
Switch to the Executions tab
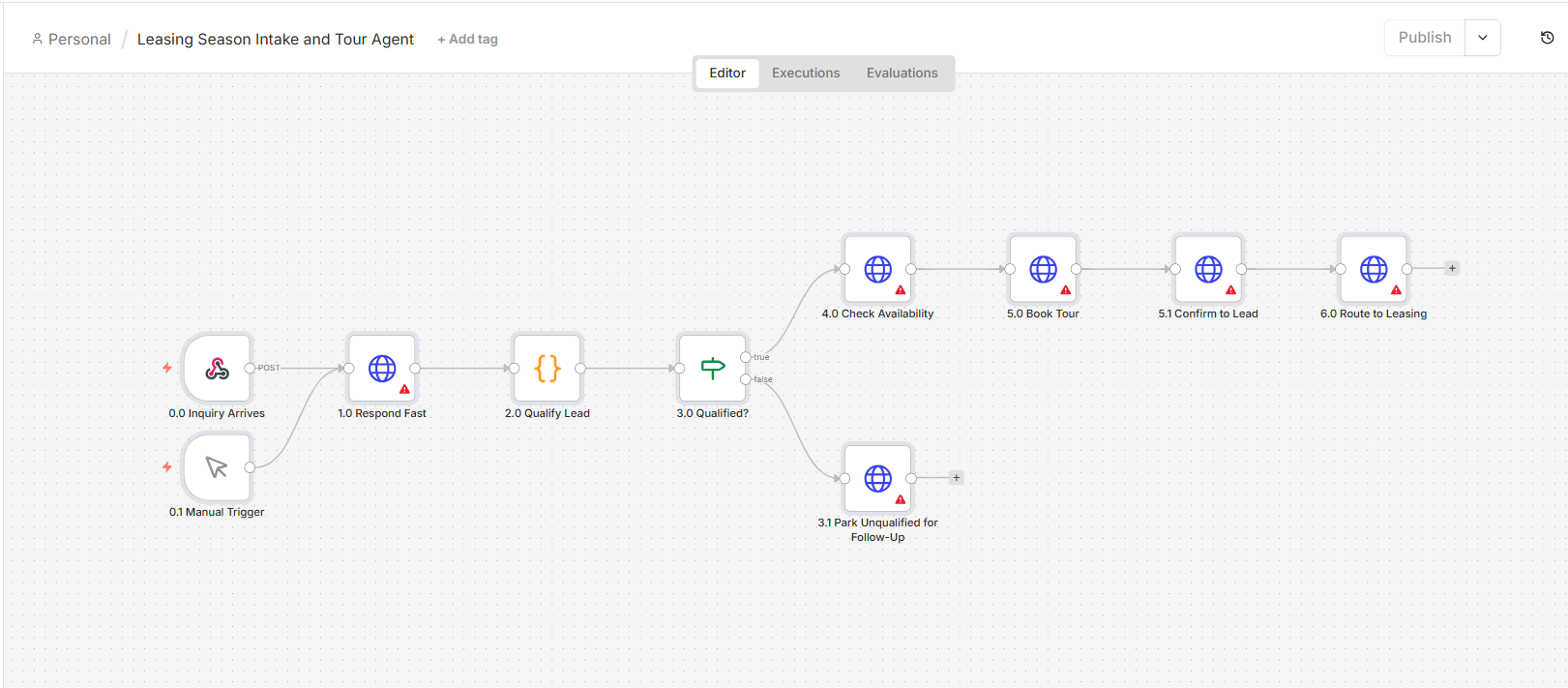[806, 73]
